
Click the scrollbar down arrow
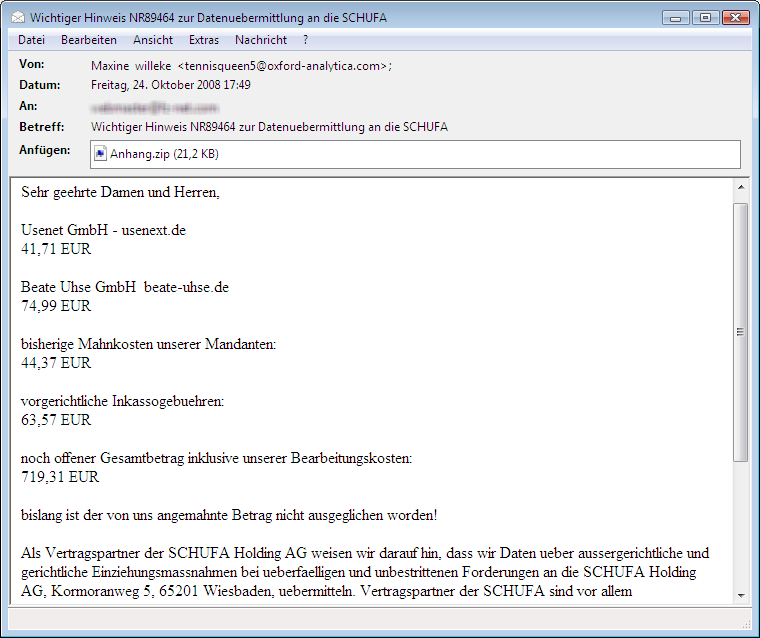pos(741,595)
